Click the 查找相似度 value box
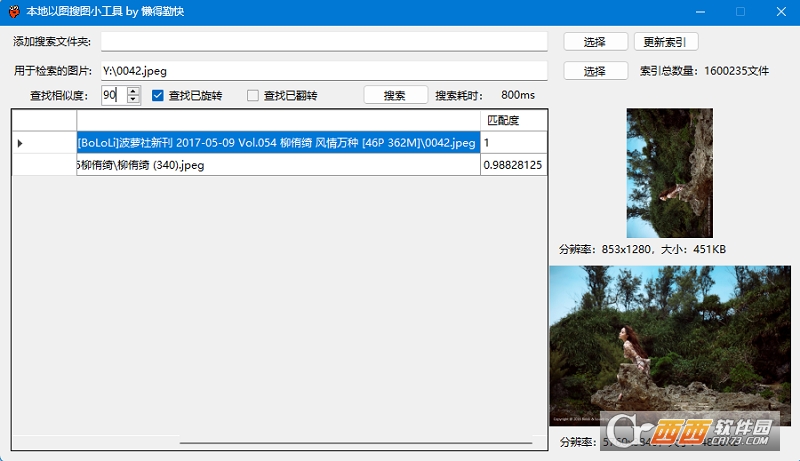800x461 pixels. coord(114,95)
